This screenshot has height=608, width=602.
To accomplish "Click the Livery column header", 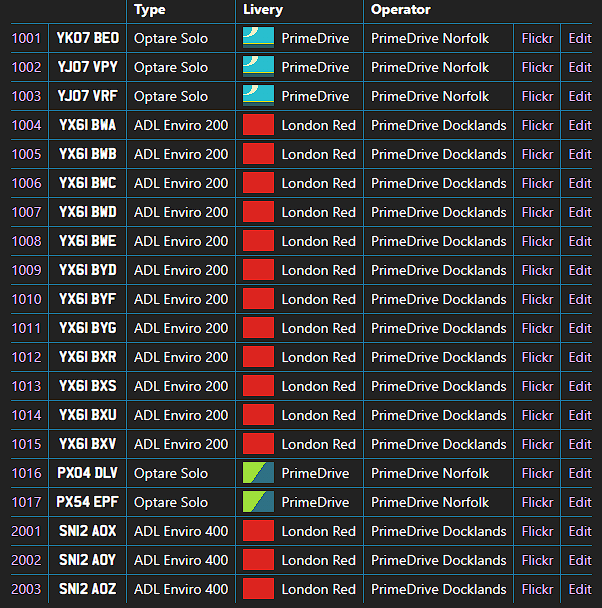I will 263,9.
